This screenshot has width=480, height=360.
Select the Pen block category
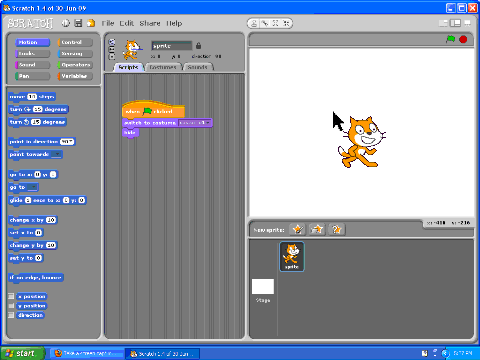[32, 76]
